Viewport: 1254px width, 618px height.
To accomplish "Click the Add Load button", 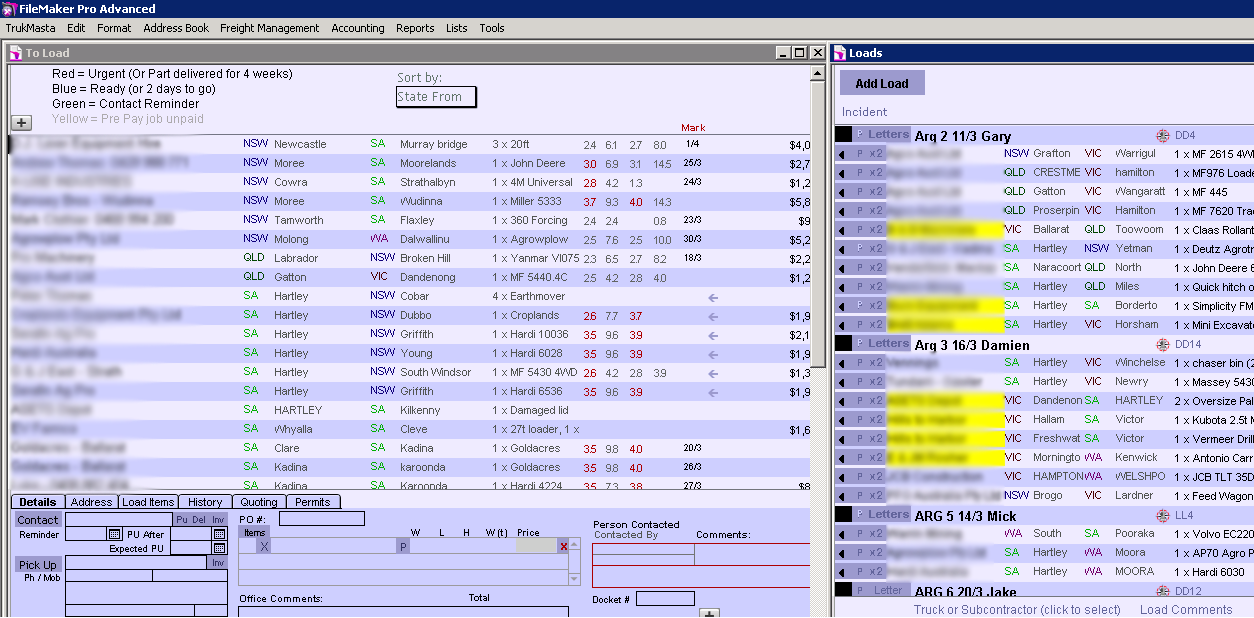I will 882,83.
